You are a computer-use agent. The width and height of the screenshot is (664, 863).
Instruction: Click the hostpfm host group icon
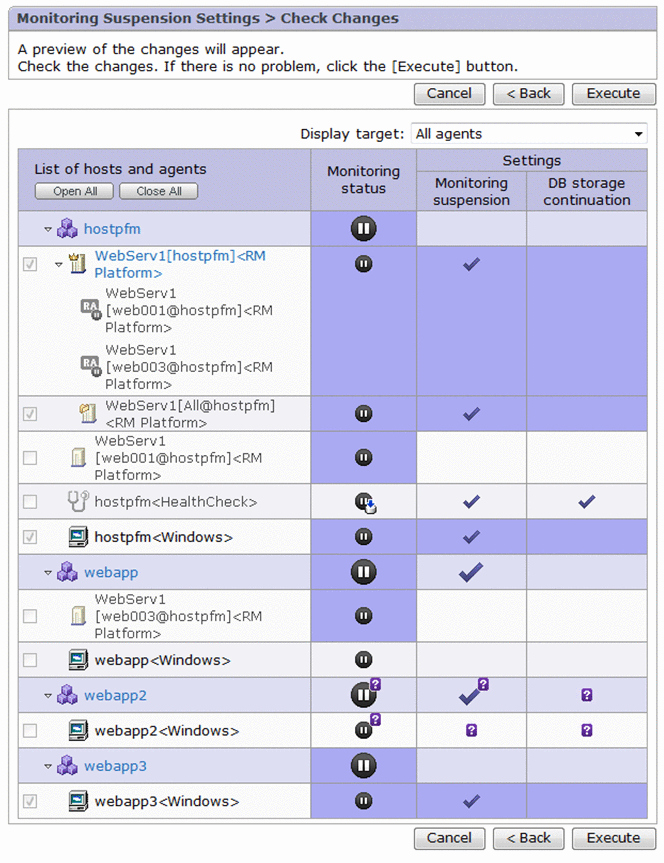tap(67, 229)
